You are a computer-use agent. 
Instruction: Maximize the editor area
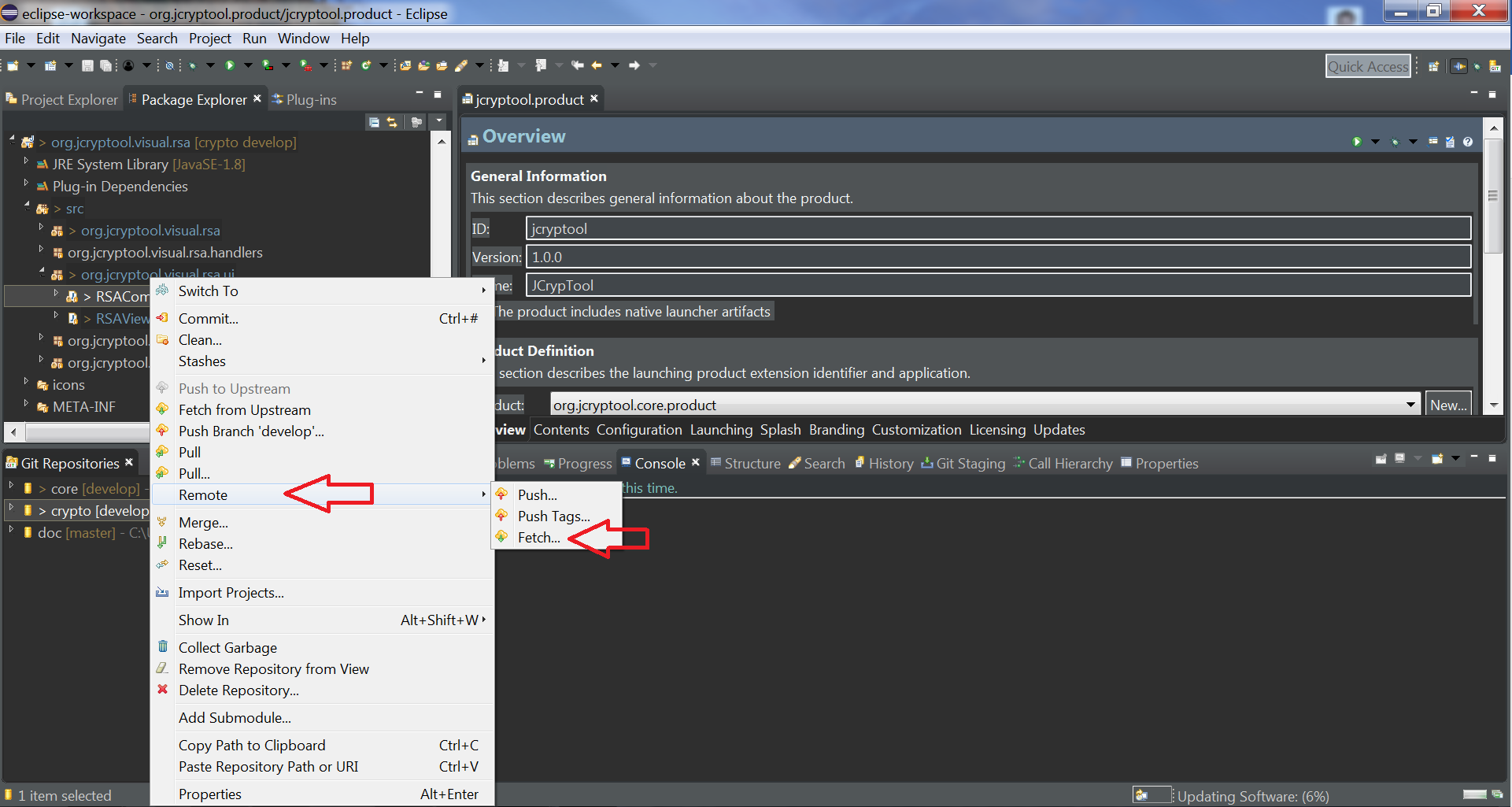click(1492, 94)
